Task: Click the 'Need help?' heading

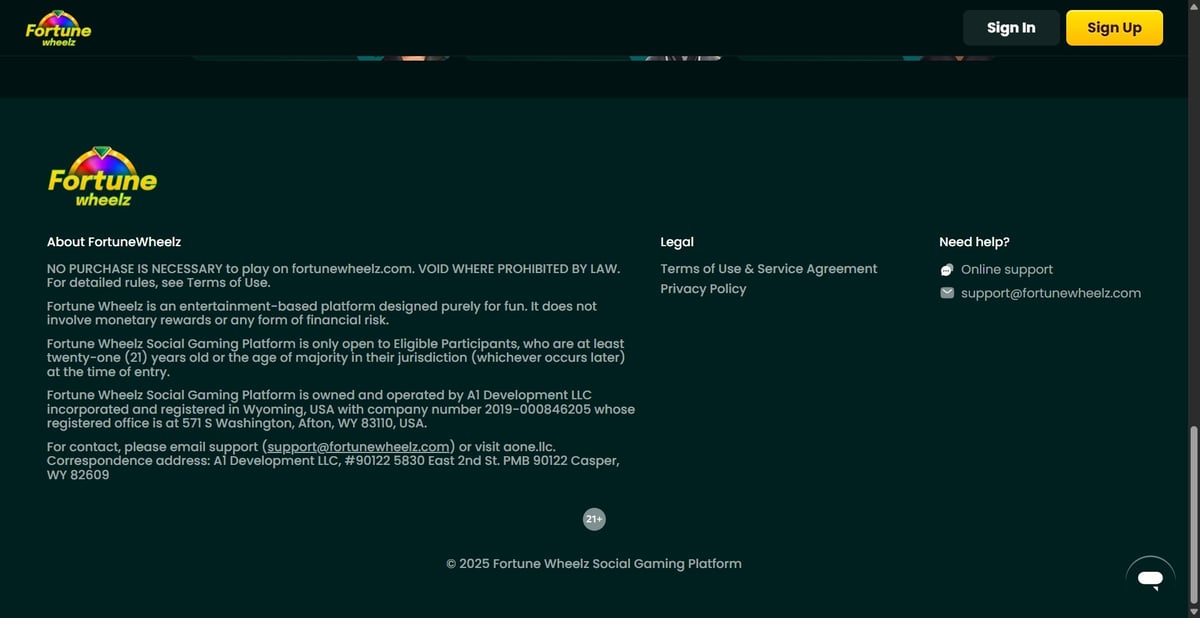Action: (x=974, y=242)
